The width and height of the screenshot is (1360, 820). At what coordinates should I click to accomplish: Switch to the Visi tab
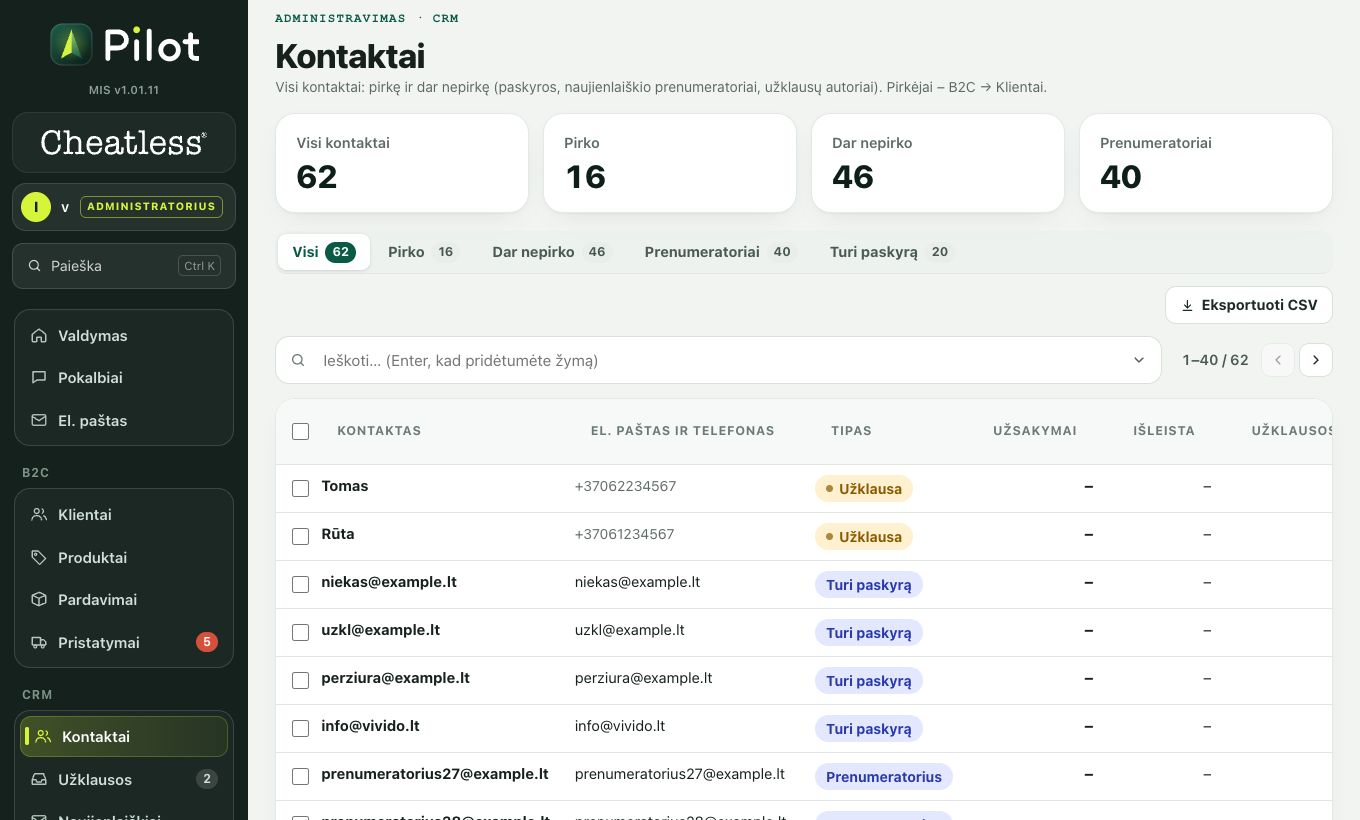click(x=324, y=252)
